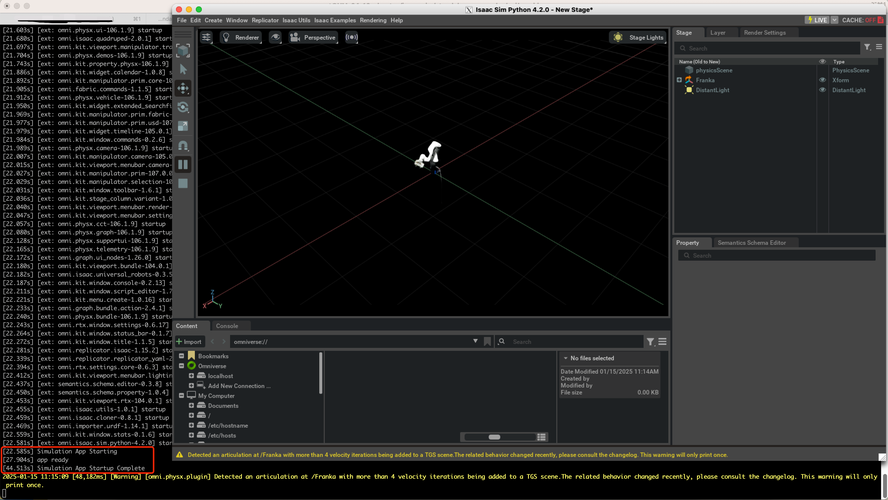Open the Stage Lights lighting menu
The width and height of the screenshot is (888, 500).
point(639,37)
